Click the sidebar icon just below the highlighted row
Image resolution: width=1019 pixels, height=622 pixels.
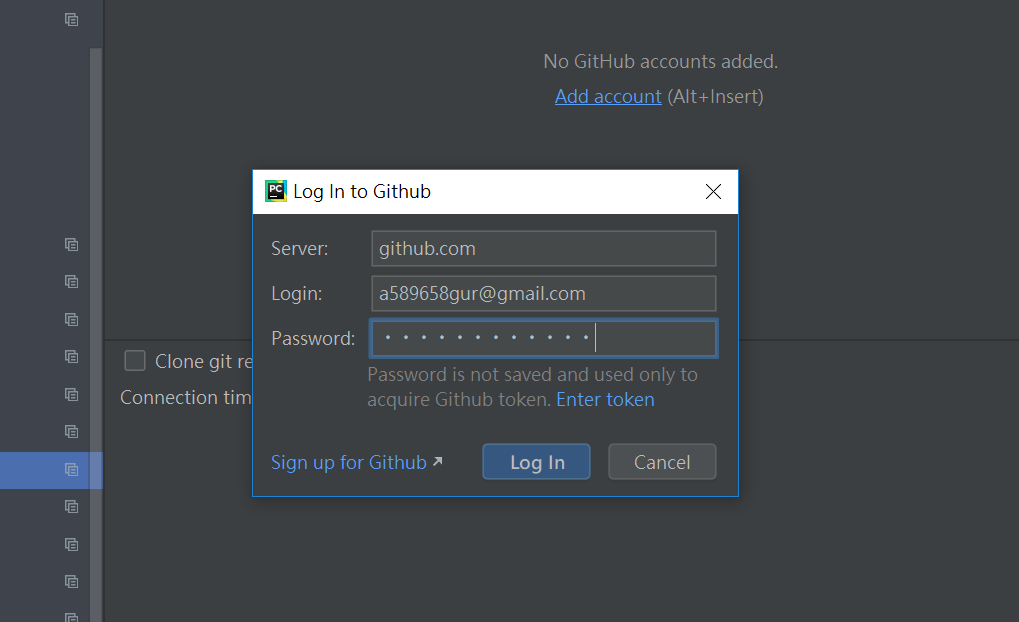tap(71, 507)
